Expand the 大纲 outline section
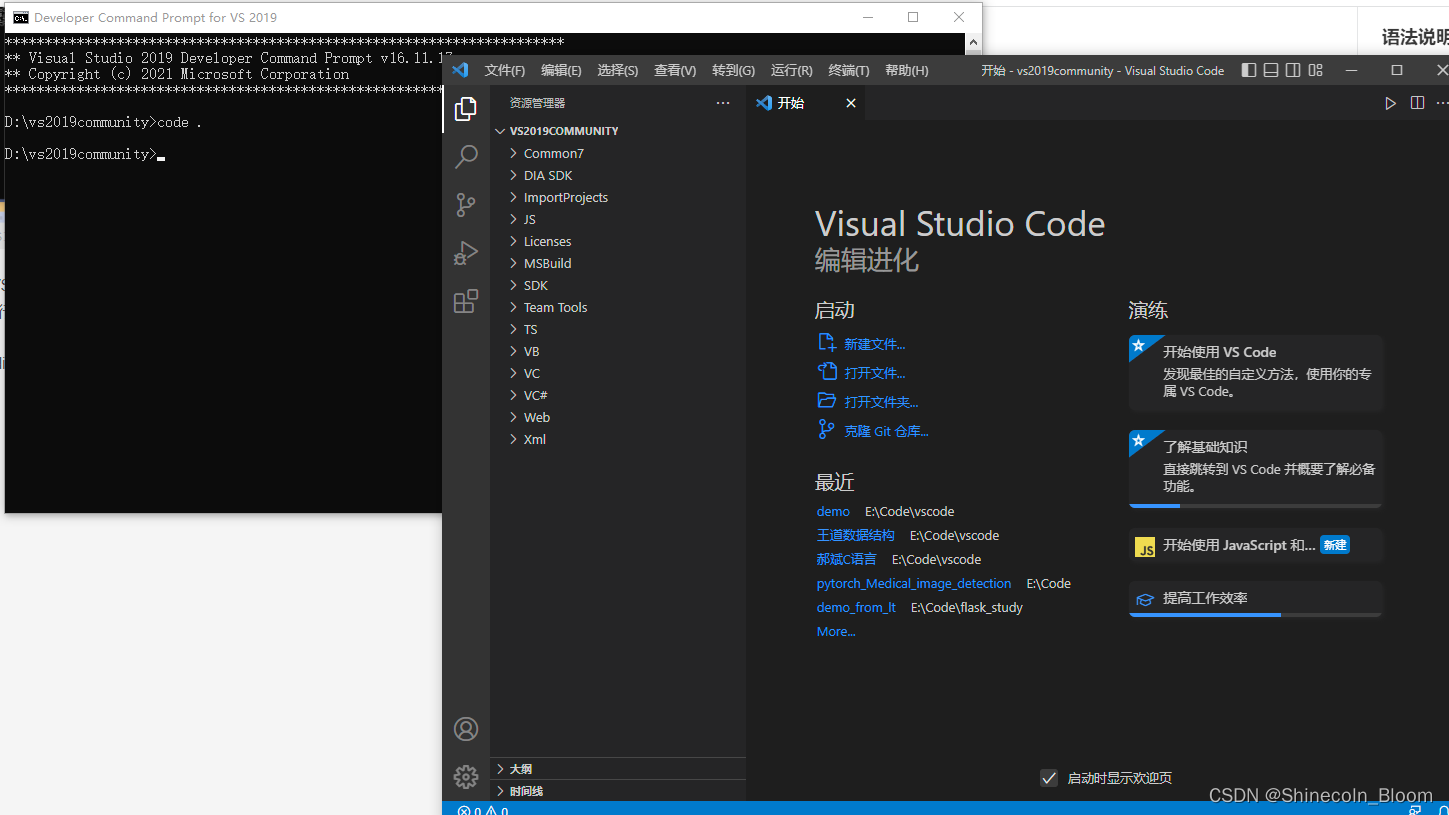The image size is (1449, 815). pyautogui.click(x=620, y=769)
